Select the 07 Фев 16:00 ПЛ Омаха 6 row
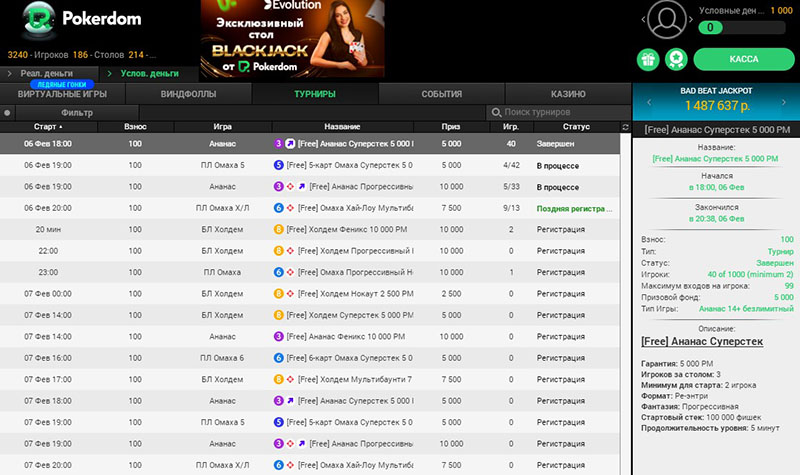 point(310,358)
